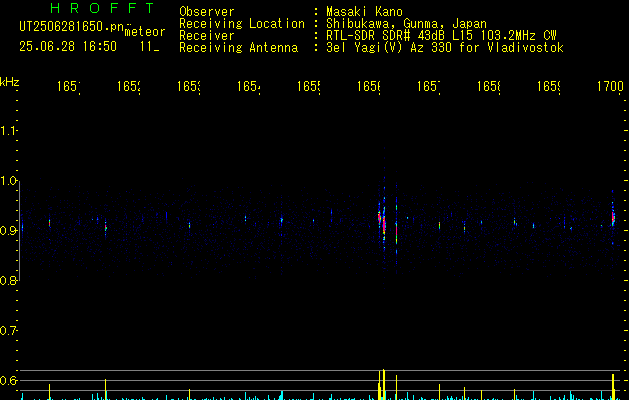Click the 1651 time axis marker
Image resolution: width=629 pixels, height=400 pixels.
pyautogui.click(x=68, y=86)
